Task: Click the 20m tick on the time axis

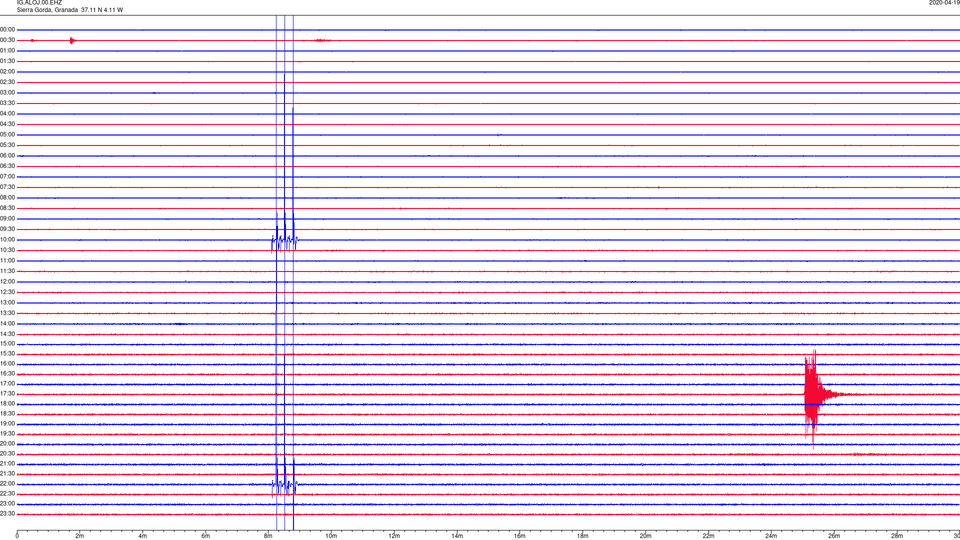Action: [645, 536]
